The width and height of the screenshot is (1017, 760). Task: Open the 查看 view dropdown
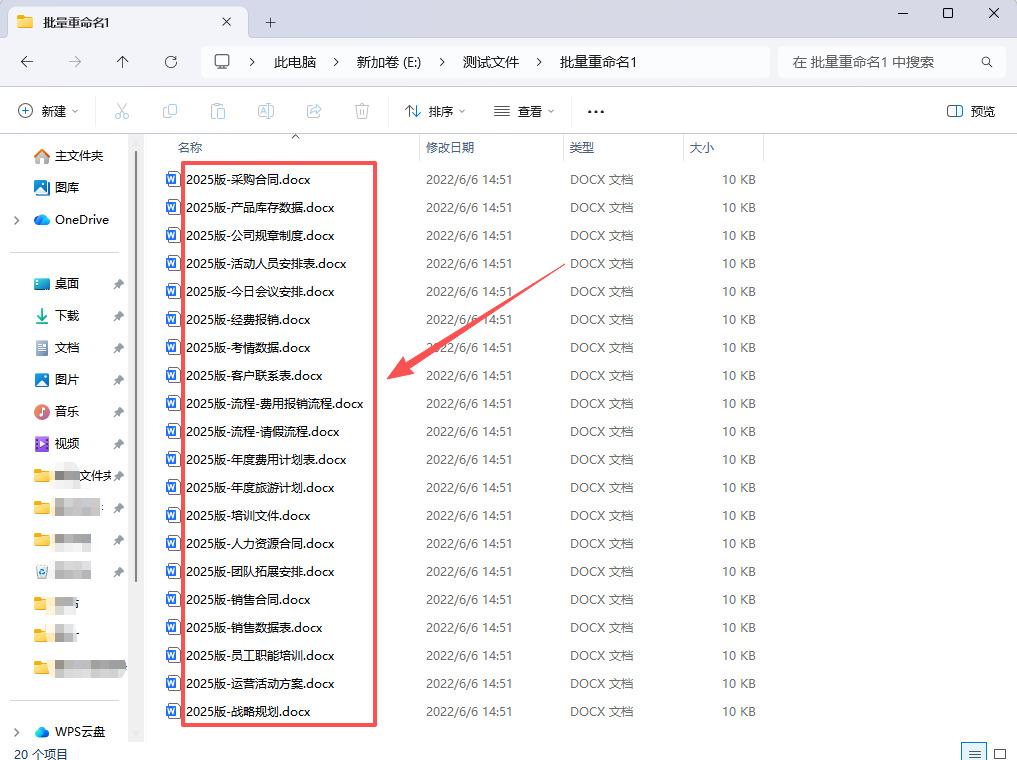[x=524, y=112]
